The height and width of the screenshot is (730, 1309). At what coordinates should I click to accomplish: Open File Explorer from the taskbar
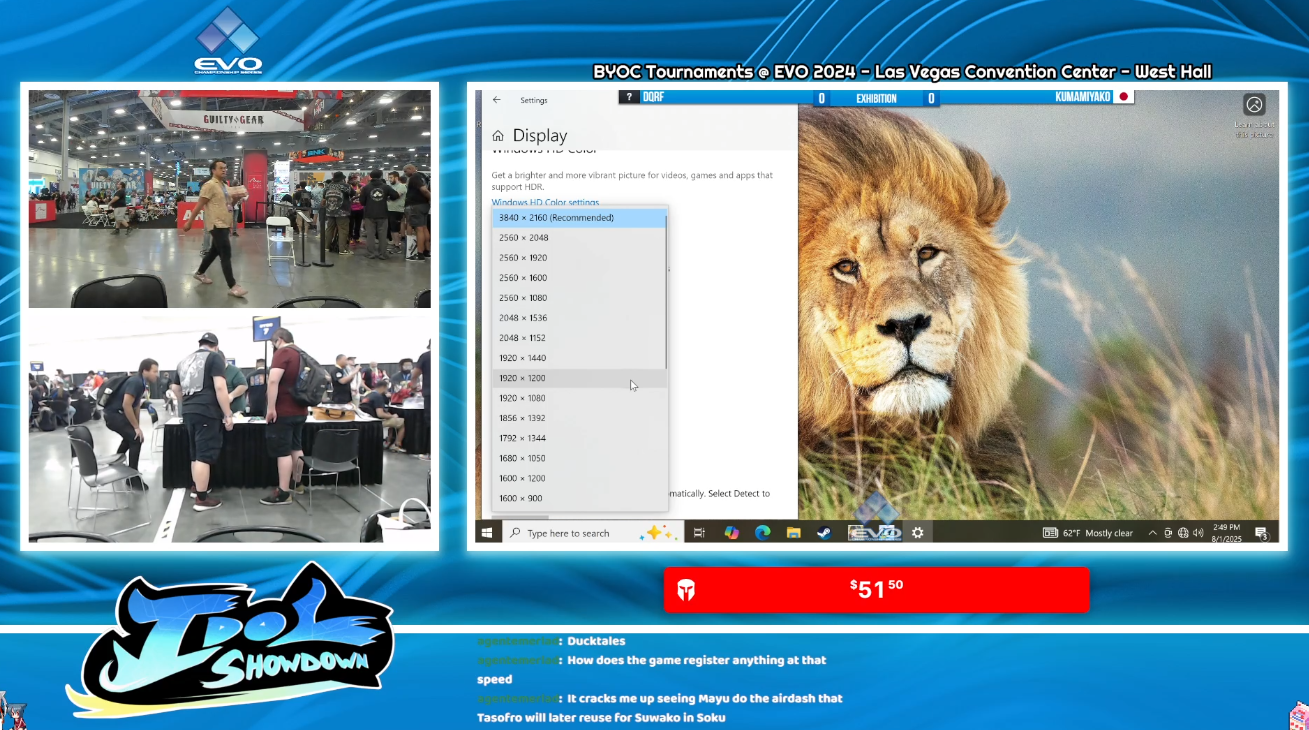[793, 533]
